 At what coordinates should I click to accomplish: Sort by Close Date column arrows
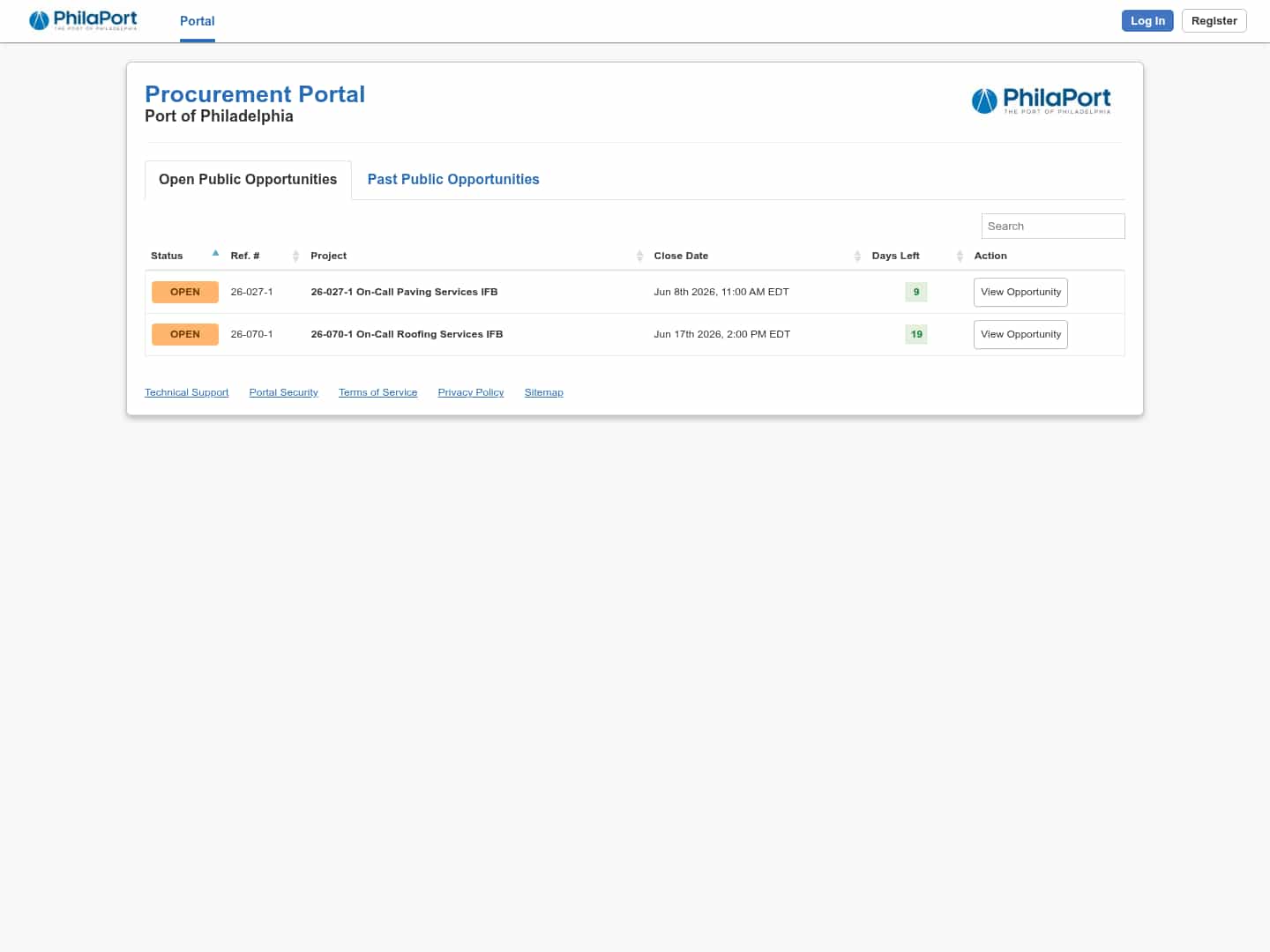[857, 256]
